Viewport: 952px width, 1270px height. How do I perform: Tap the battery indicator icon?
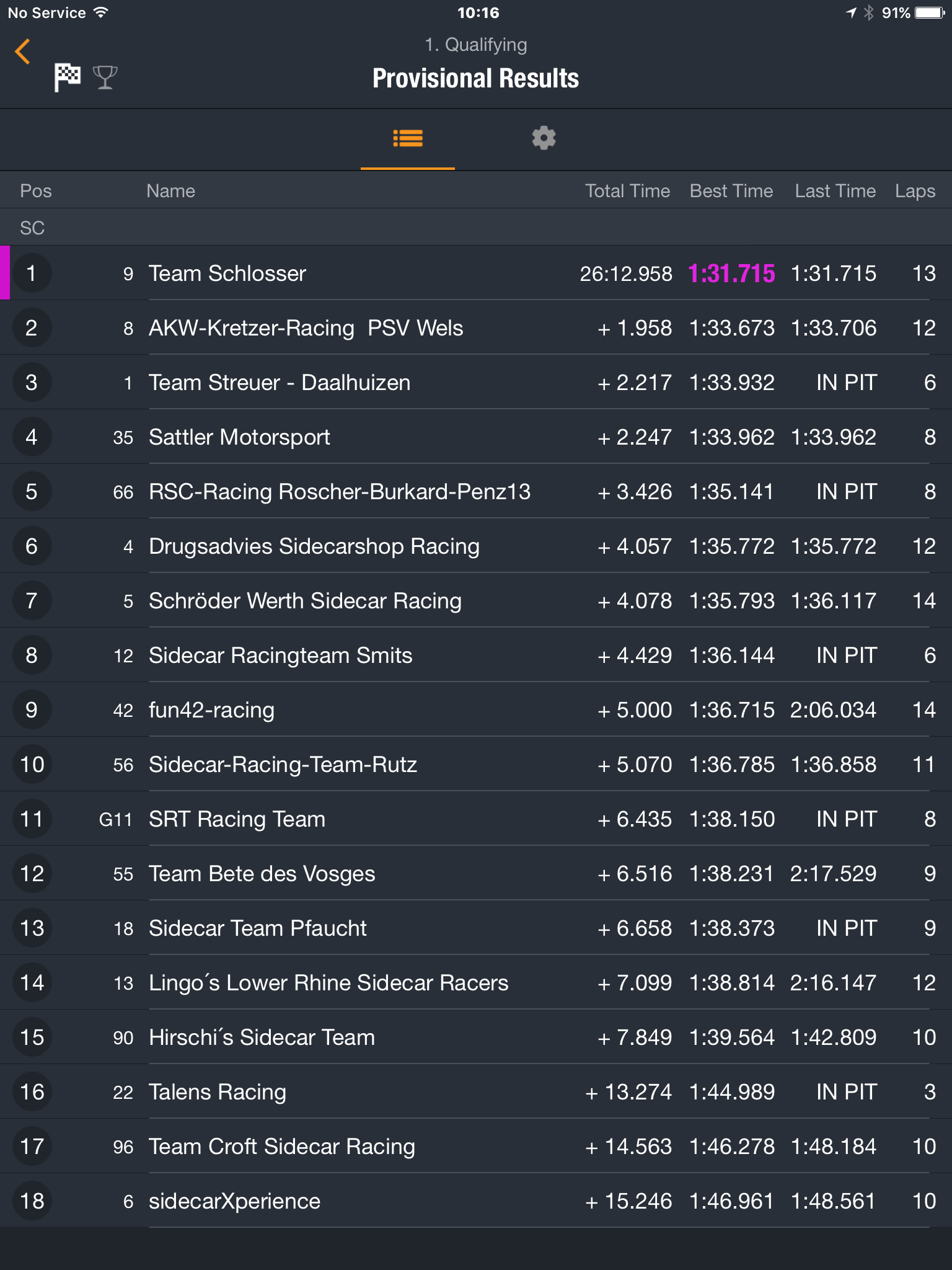point(930,13)
